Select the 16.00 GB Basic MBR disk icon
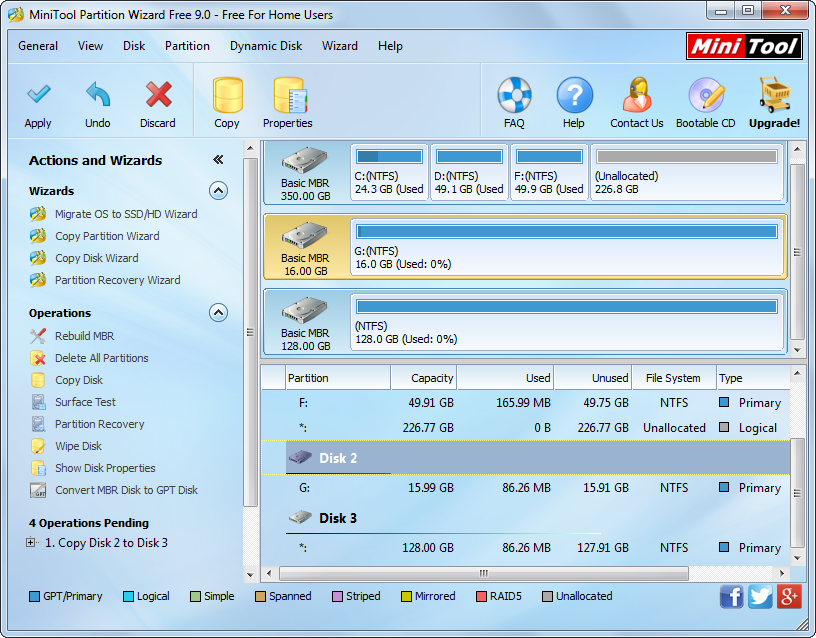Image resolution: width=816 pixels, height=638 pixels. (304, 235)
